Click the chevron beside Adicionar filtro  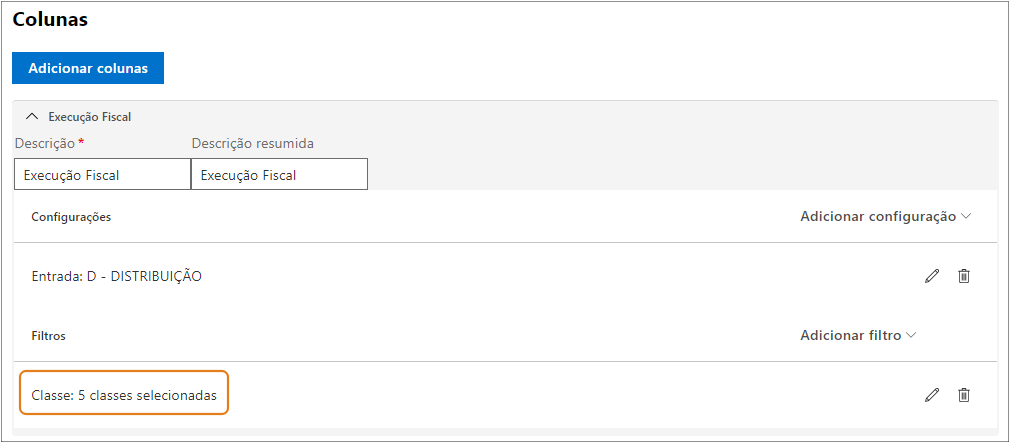point(910,335)
